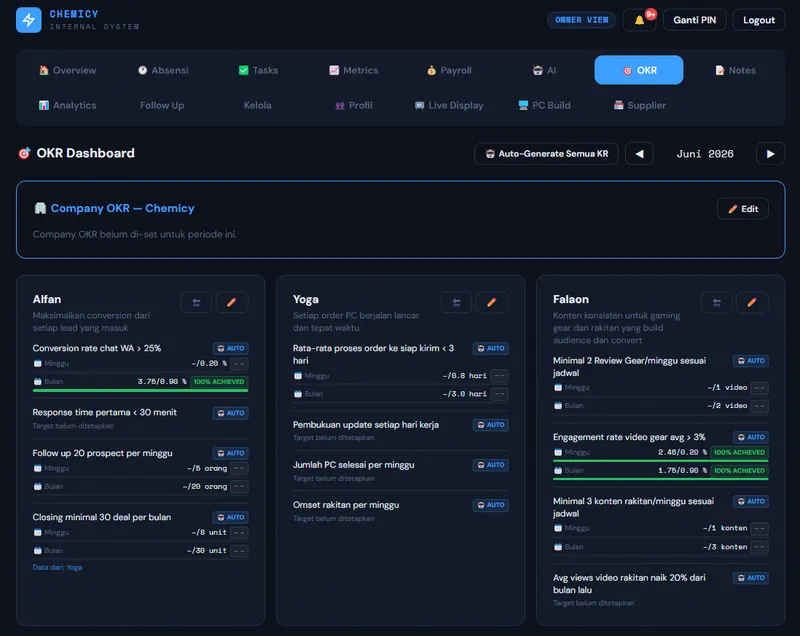
Task: Click AUTO badge for Avg views video rakitan
Action: [x=751, y=578]
